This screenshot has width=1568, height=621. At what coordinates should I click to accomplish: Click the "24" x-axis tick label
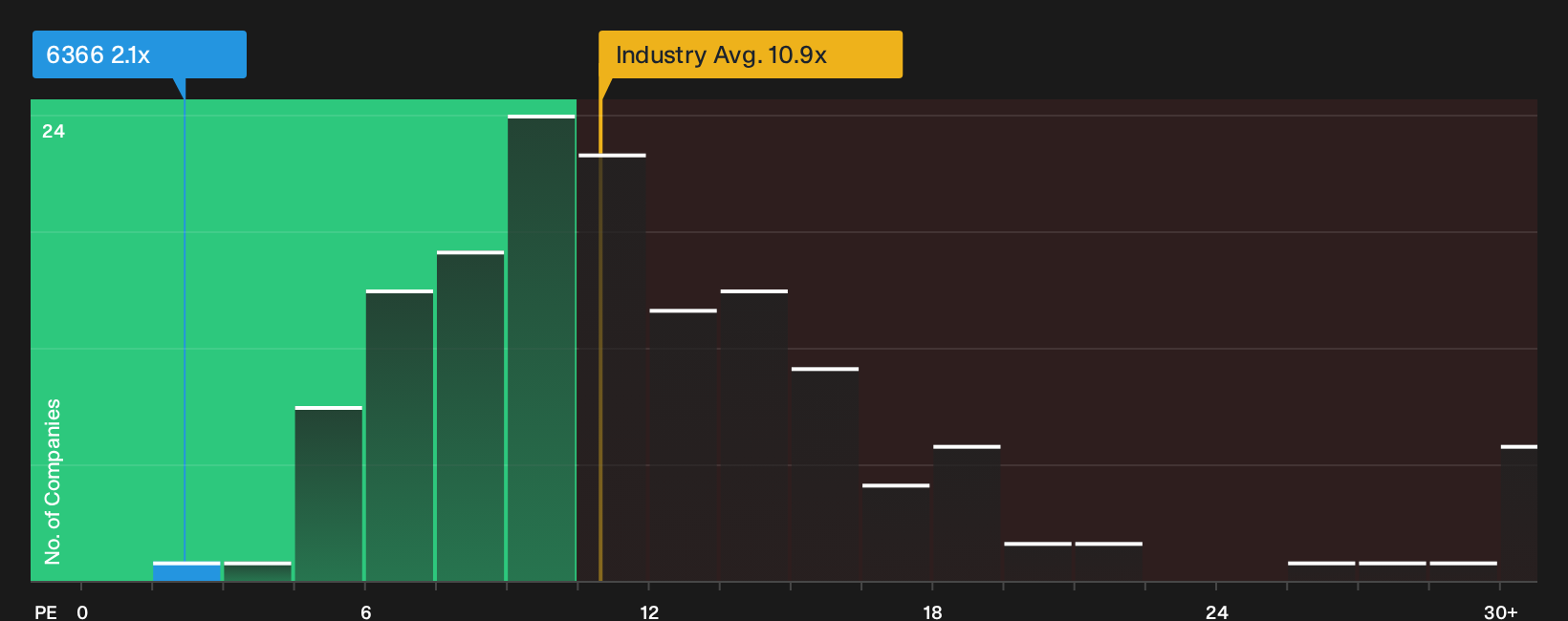coord(1216,612)
